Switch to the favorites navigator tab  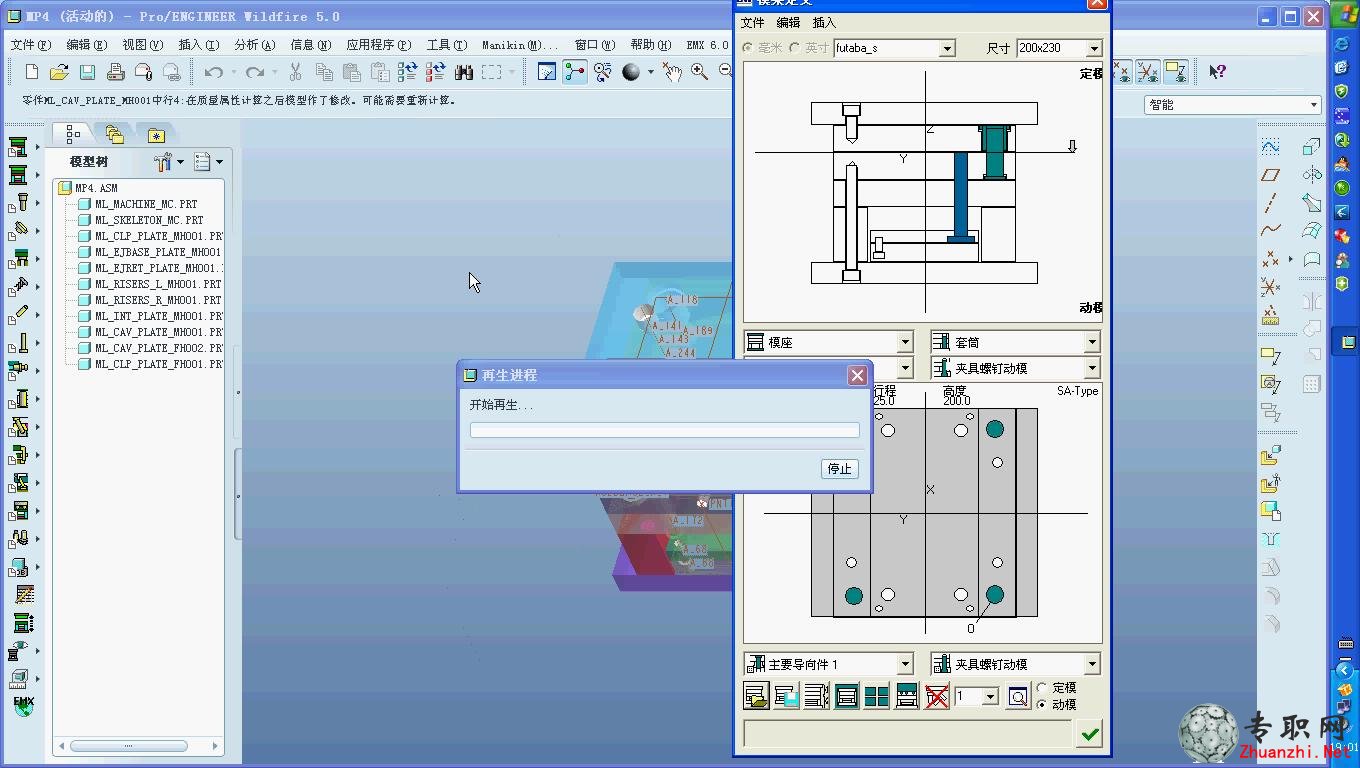(156, 134)
